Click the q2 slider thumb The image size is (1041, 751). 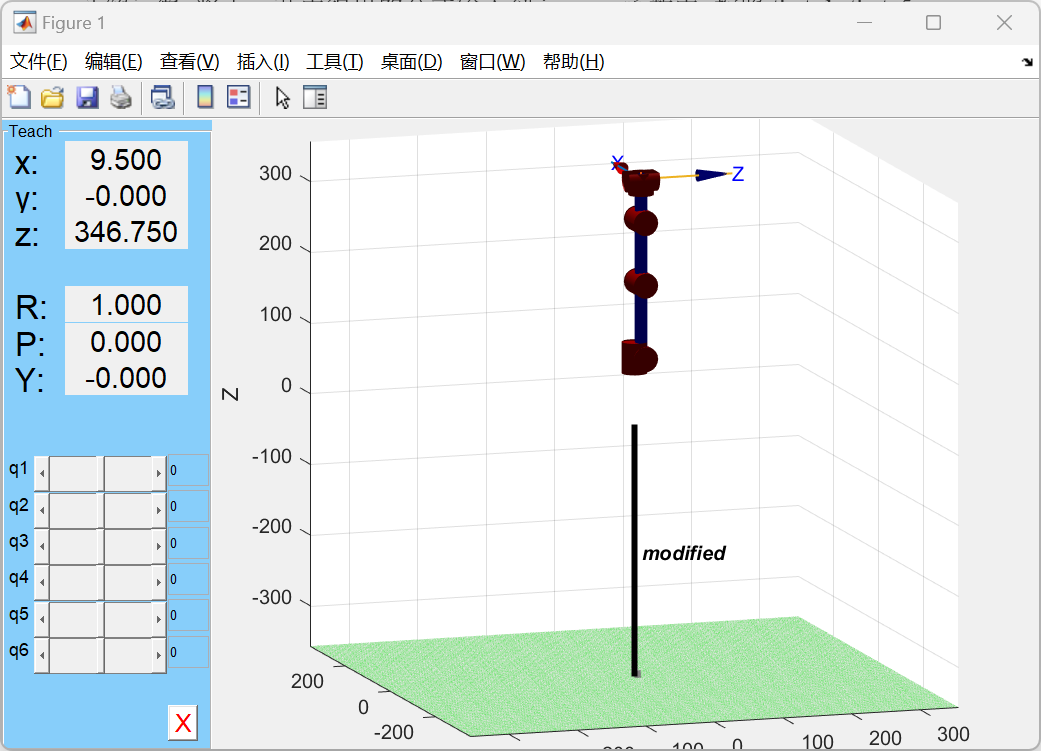[x=101, y=510]
